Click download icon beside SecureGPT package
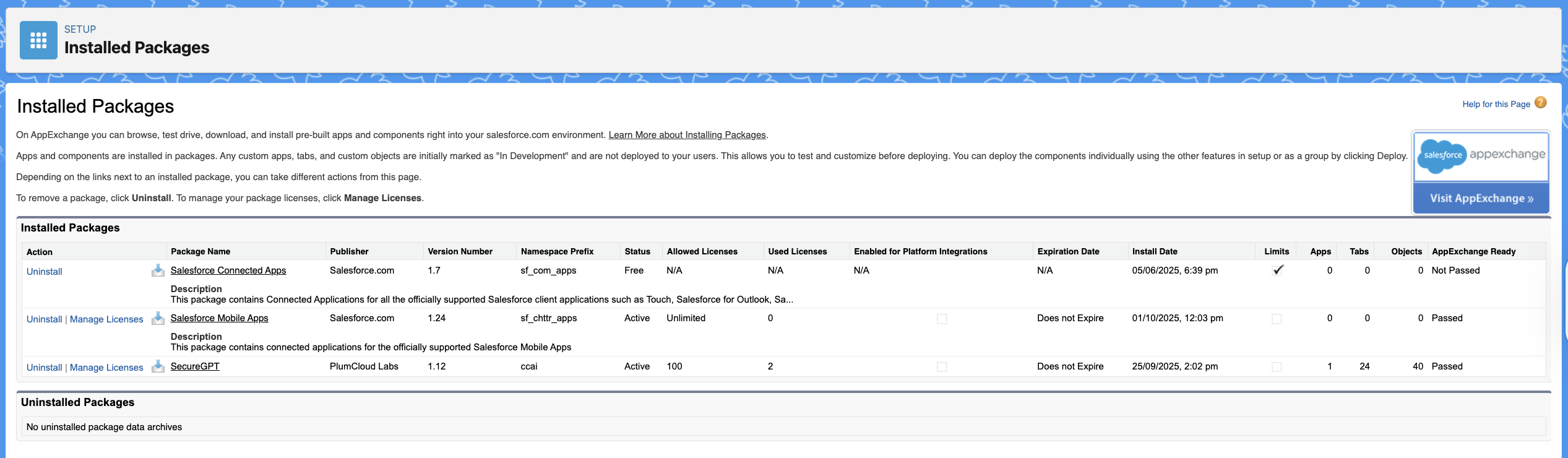 (158, 366)
